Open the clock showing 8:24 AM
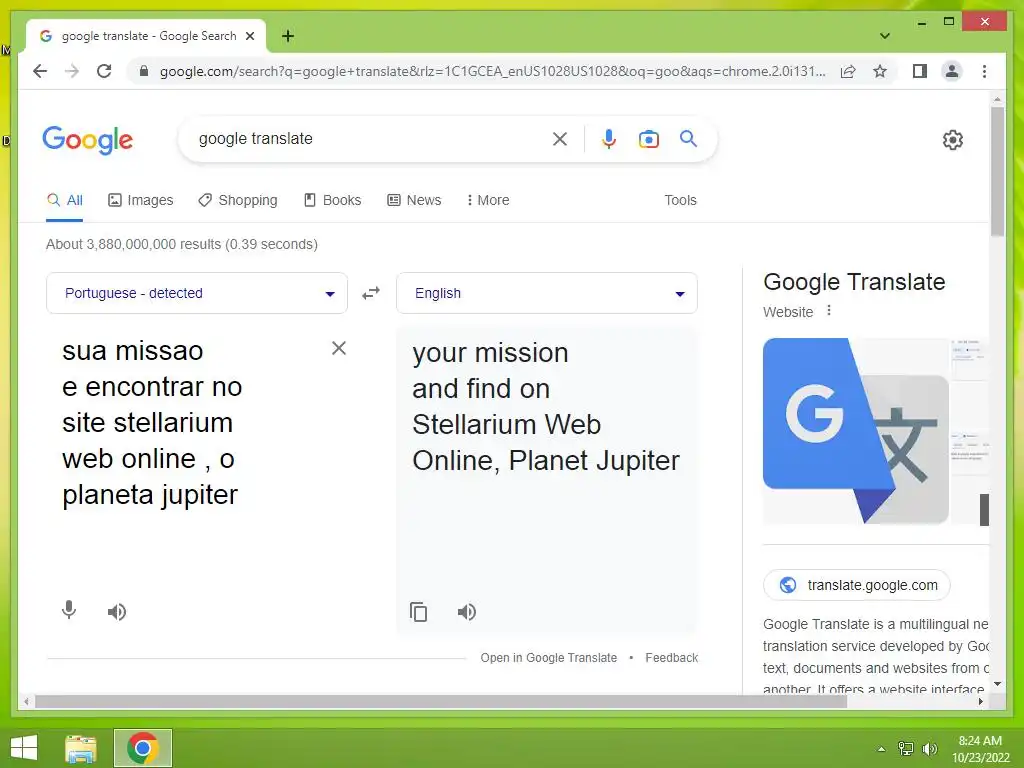Viewport: 1024px width, 768px height. [980, 749]
